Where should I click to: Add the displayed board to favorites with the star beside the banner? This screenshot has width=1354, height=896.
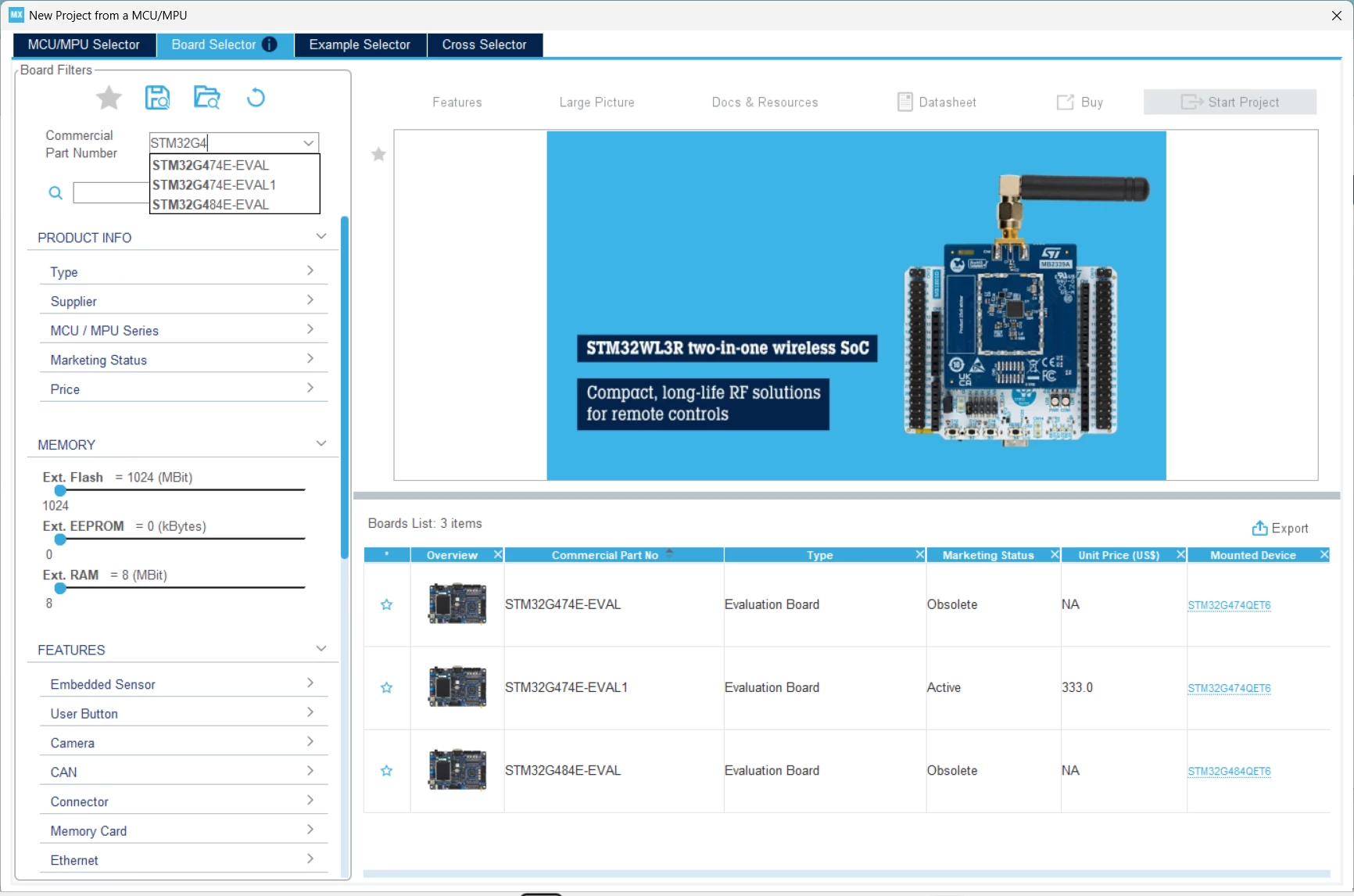pyautogui.click(x=378, y=154)
